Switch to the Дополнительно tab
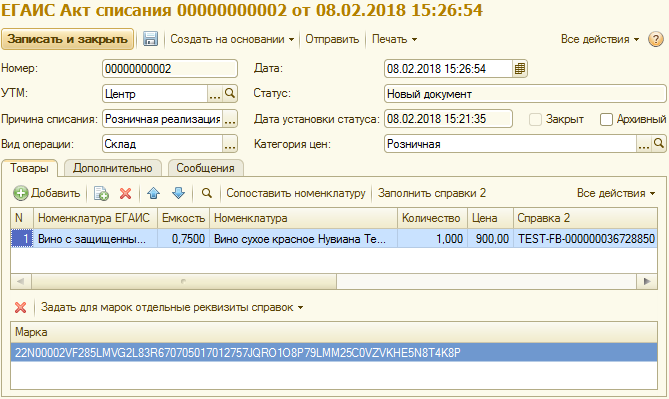The image size is (669, 399). coord(113,168)
